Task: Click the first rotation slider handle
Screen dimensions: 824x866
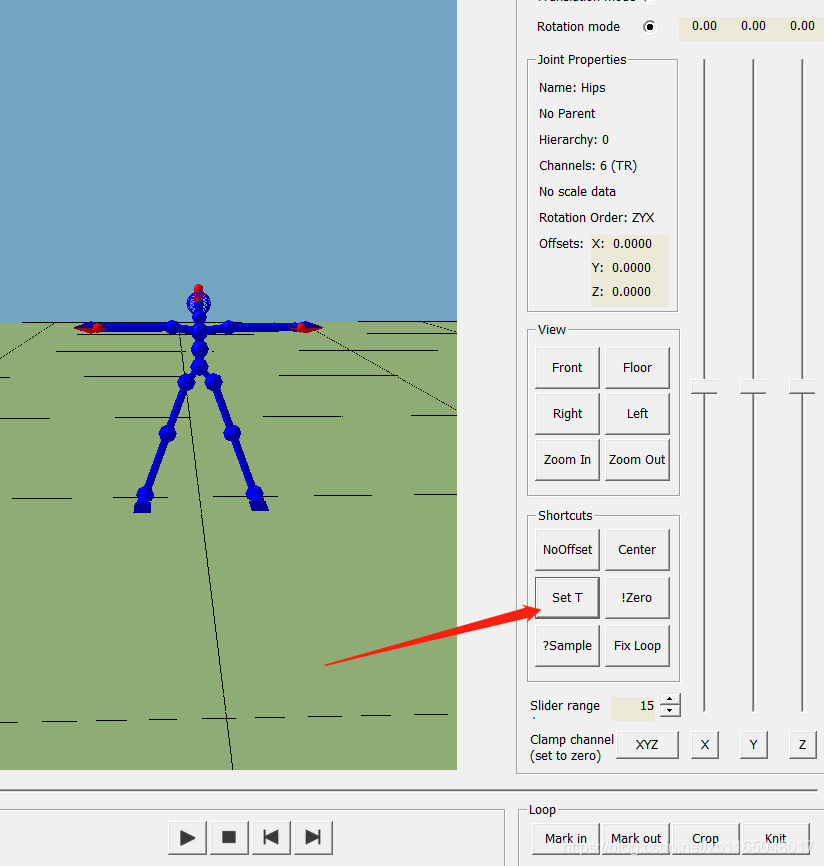Action: 704,387
